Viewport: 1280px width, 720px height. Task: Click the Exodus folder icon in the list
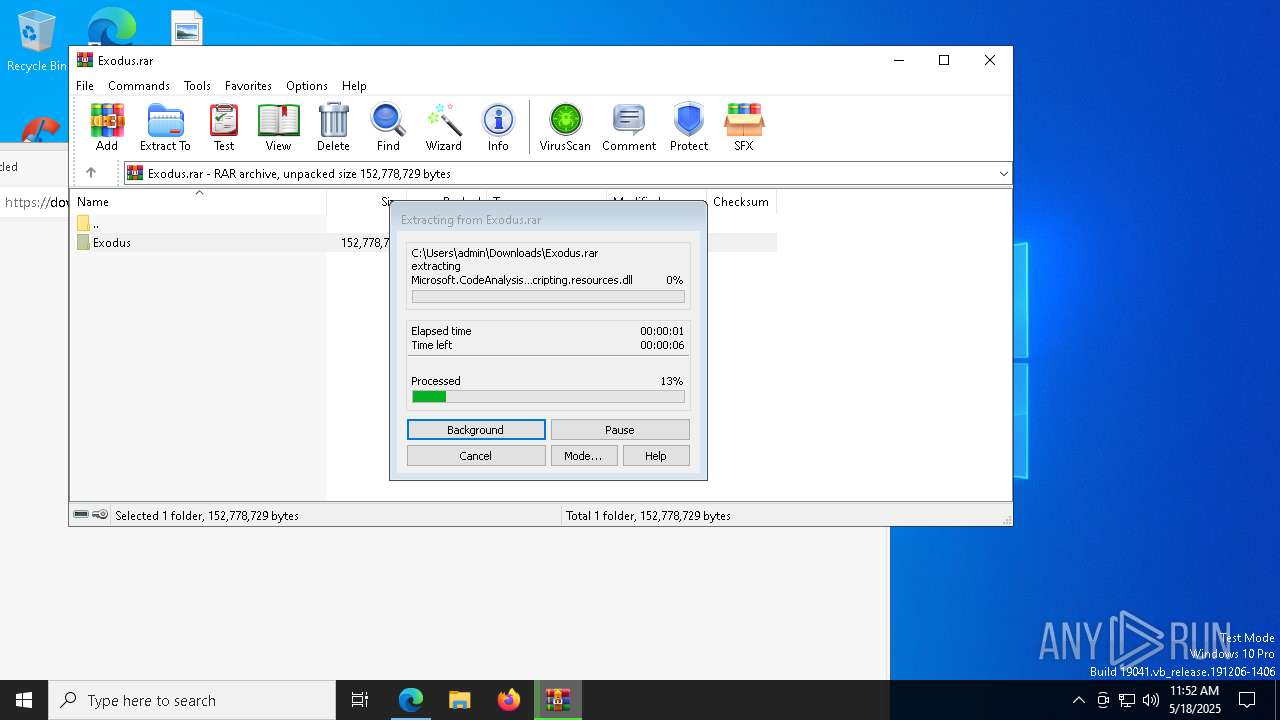tap(83, 242)
